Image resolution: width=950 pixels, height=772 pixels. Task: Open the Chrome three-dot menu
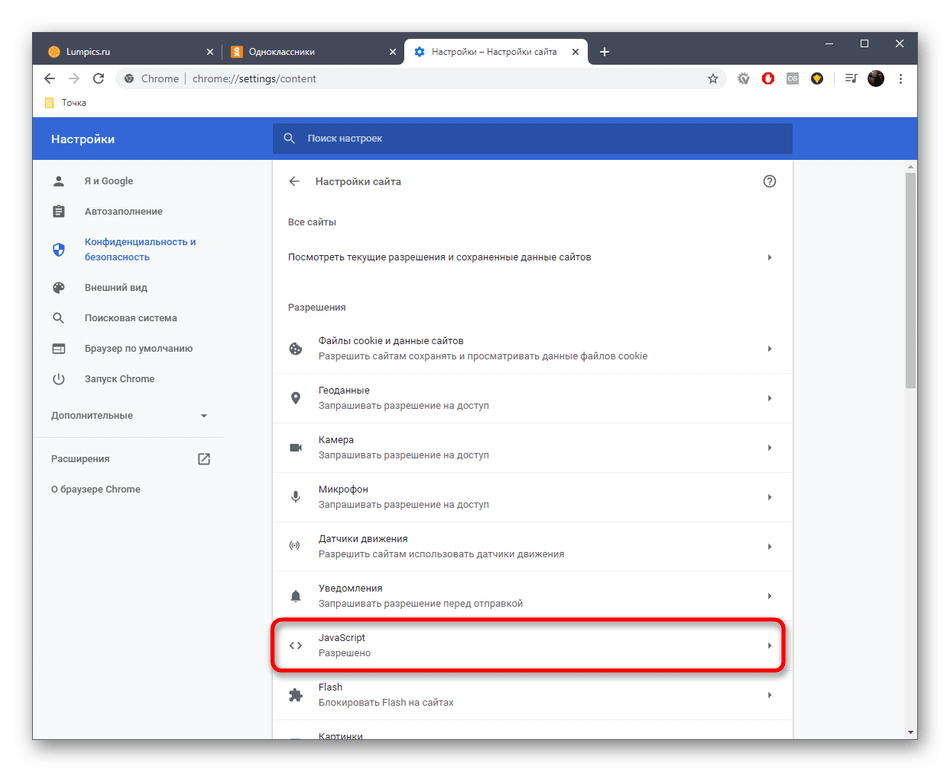[901, 79]
